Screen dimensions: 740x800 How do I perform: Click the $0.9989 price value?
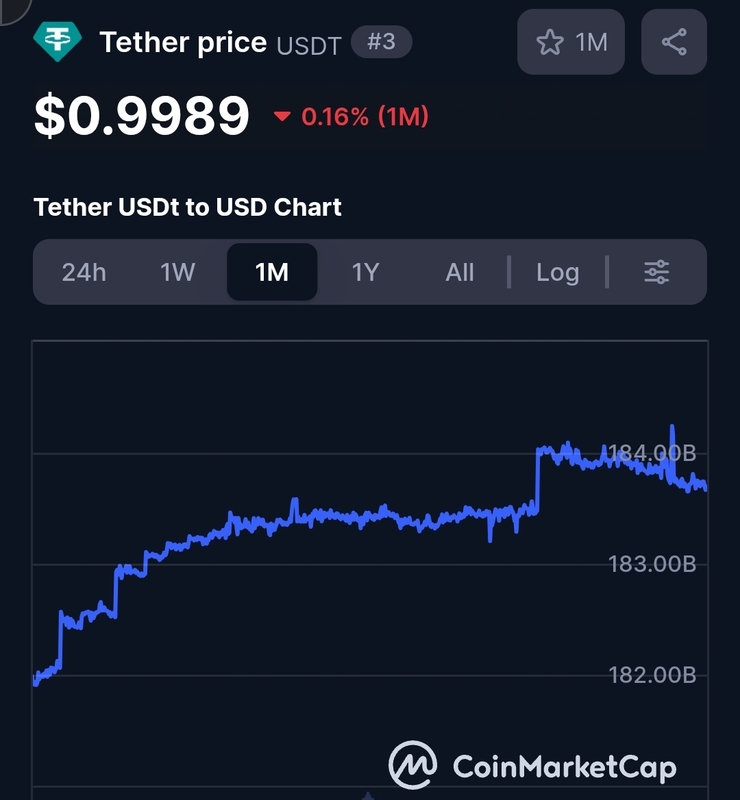tap(141, 116)
